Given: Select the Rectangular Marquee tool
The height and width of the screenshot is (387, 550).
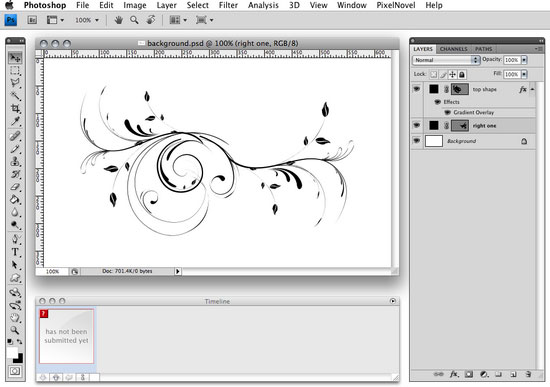Looking at the screenshot, I should tap(15, 70).
